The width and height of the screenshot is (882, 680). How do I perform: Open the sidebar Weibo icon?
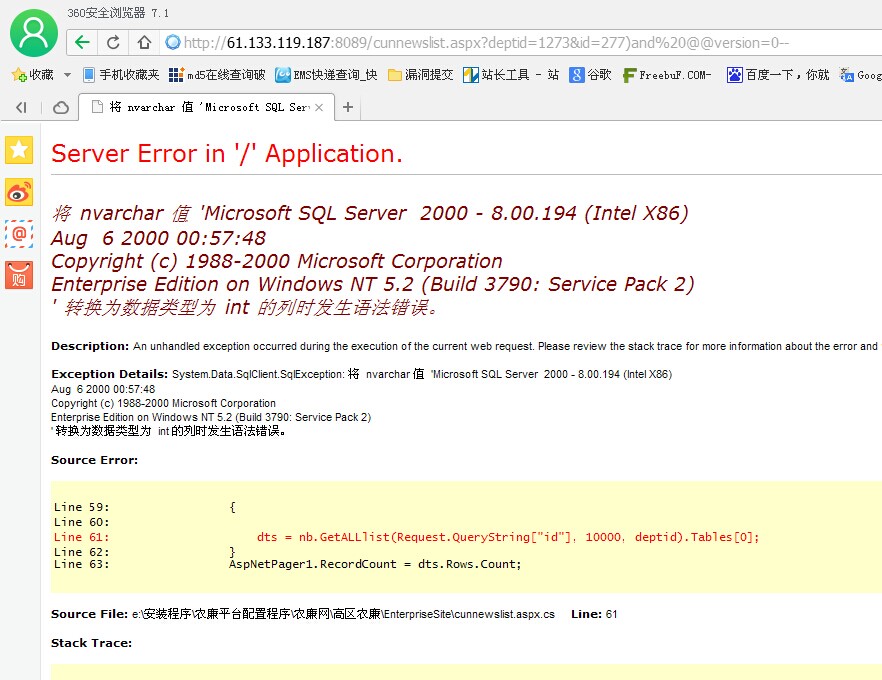click(x=19, y=192)
